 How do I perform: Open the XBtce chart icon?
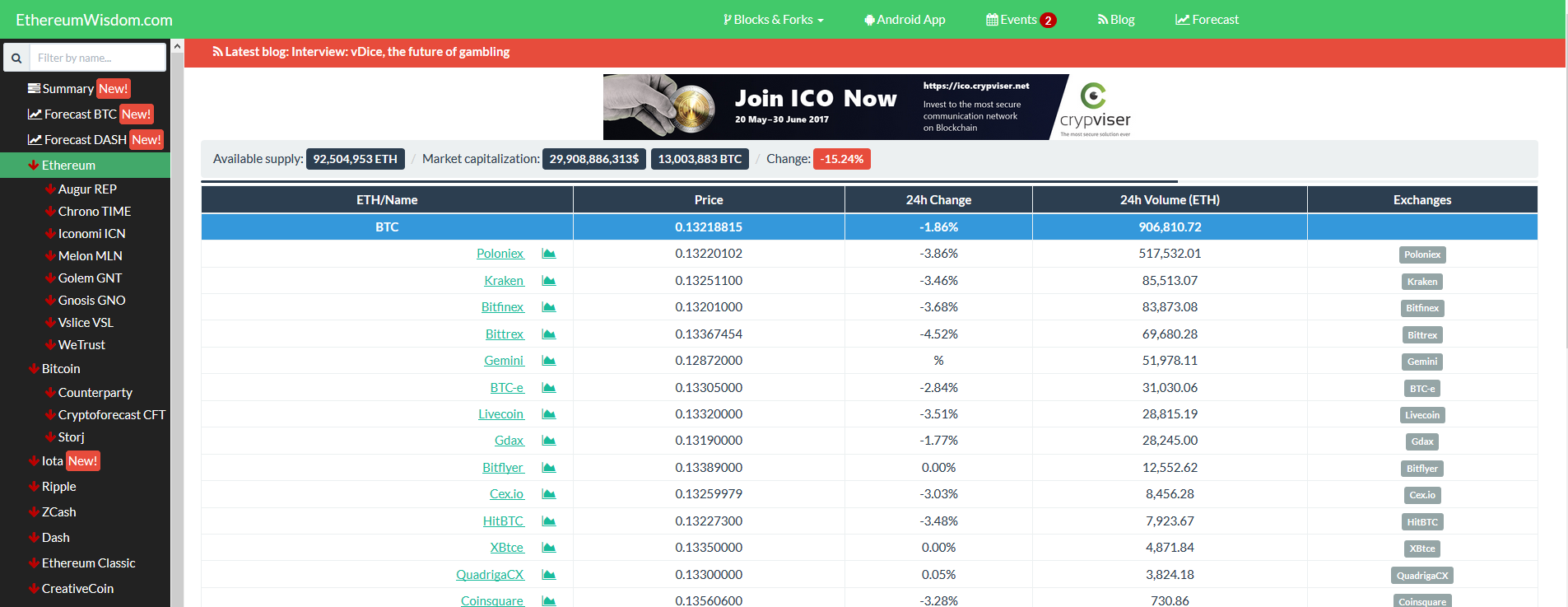click(x=549, y=548)
